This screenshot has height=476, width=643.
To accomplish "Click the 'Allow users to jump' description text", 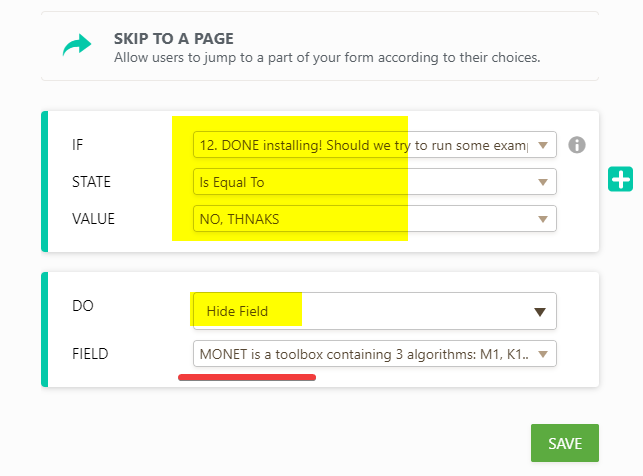I will 327,57.
